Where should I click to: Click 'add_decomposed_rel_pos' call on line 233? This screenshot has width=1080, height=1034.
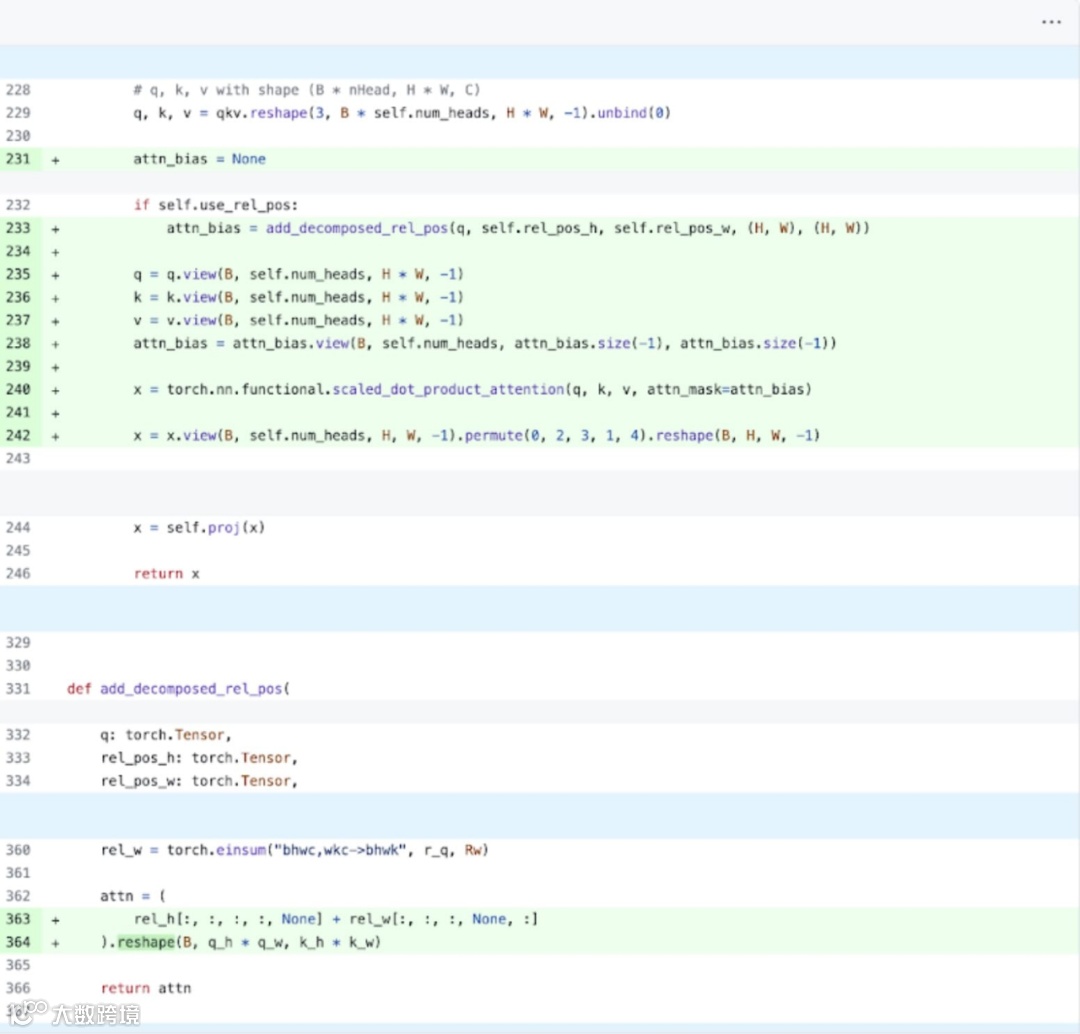pyautogui.click(x=357, y=228)
